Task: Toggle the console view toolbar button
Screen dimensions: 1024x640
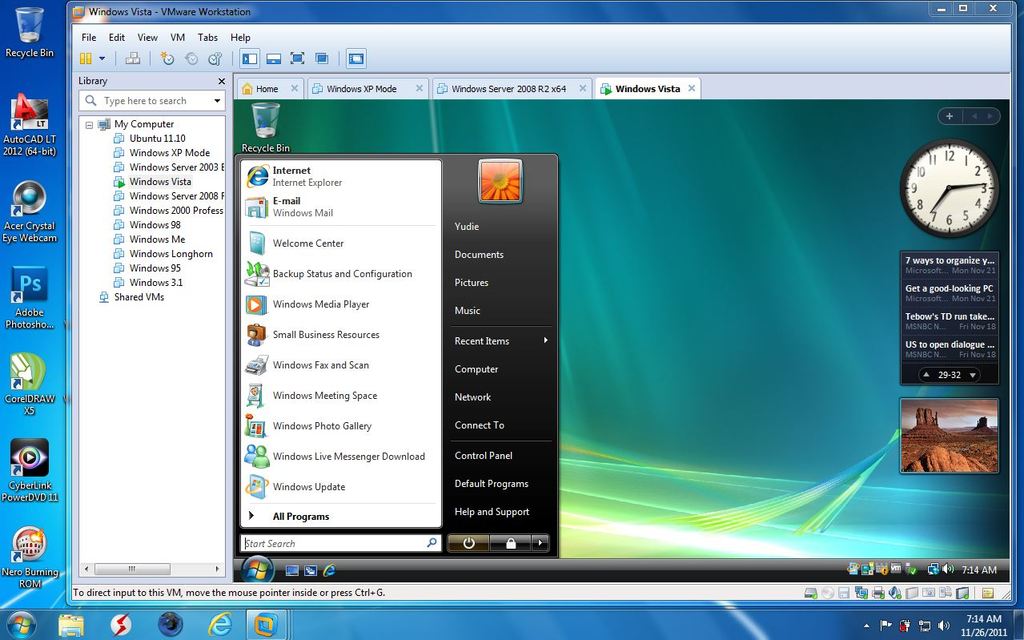Action: click(x=356, y=59)
